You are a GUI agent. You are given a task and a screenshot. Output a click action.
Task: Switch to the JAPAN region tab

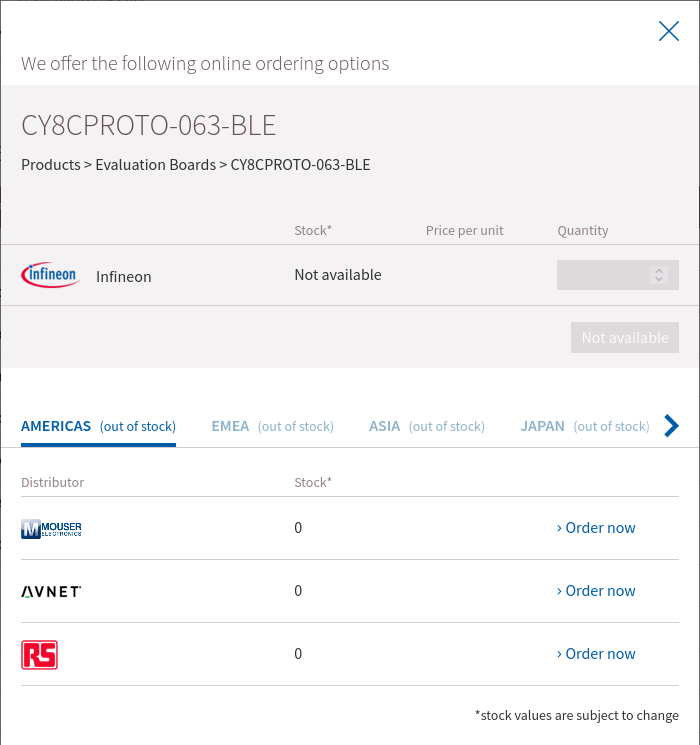pos(585,427)
